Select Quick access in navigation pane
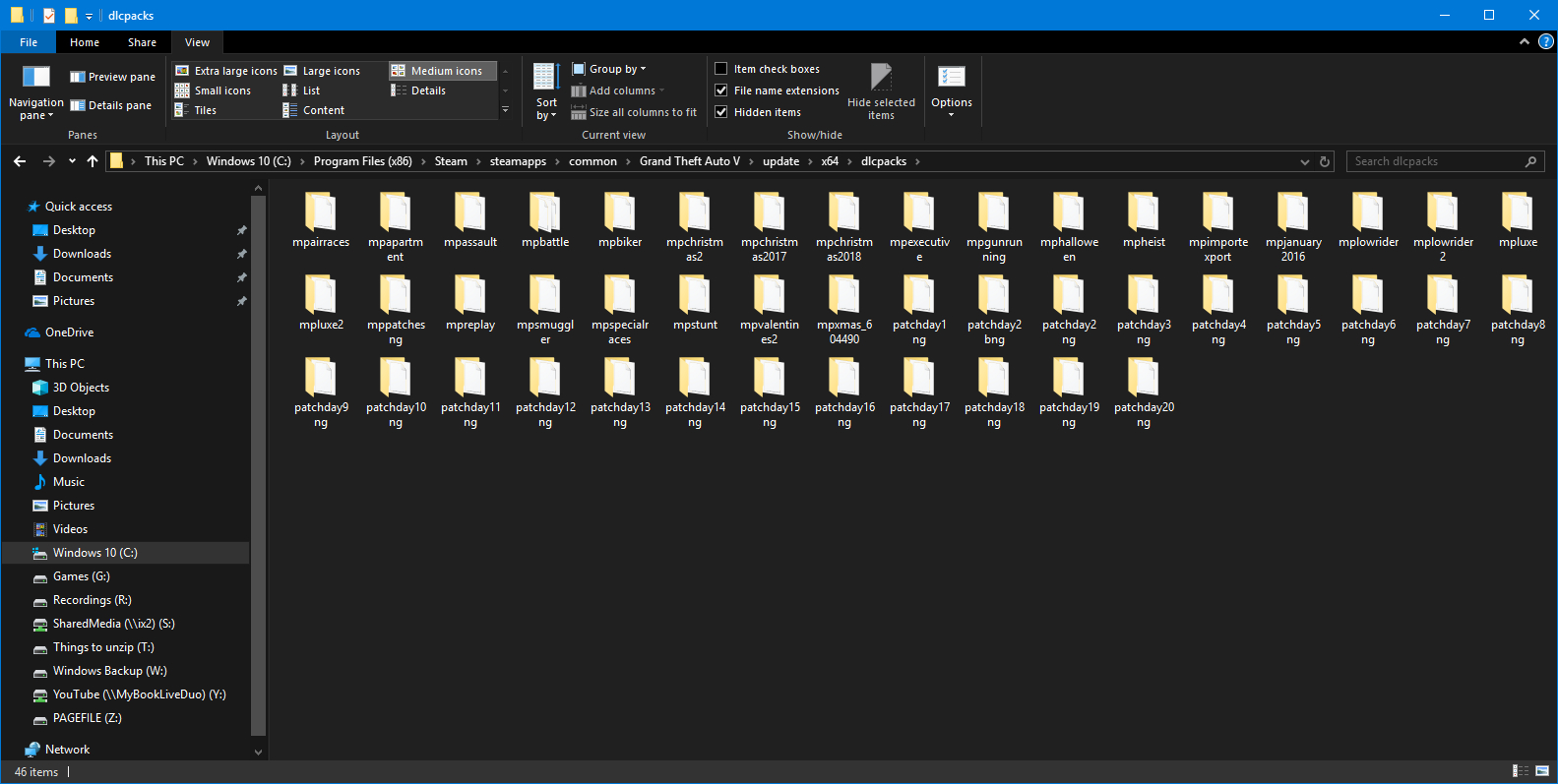Viewport: 1558px width, 784px height. [x=79, y=207]
